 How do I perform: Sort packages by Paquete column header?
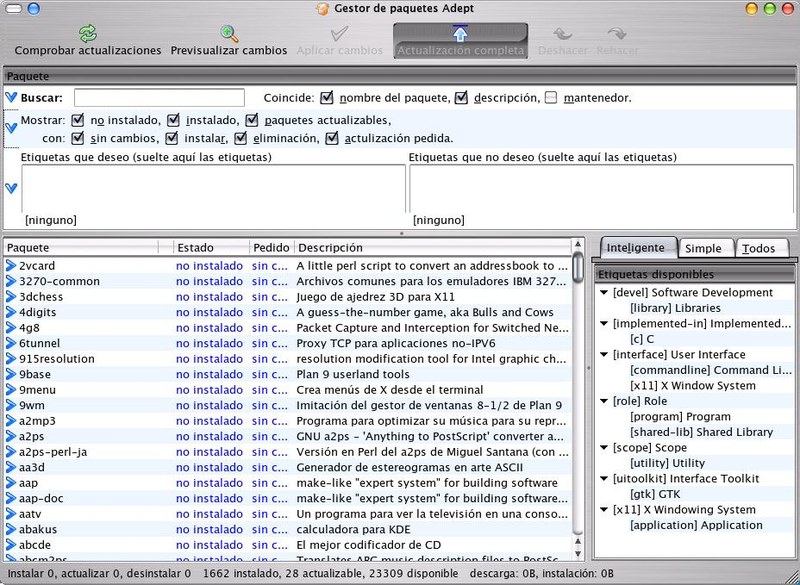click(x=82, y=248)
